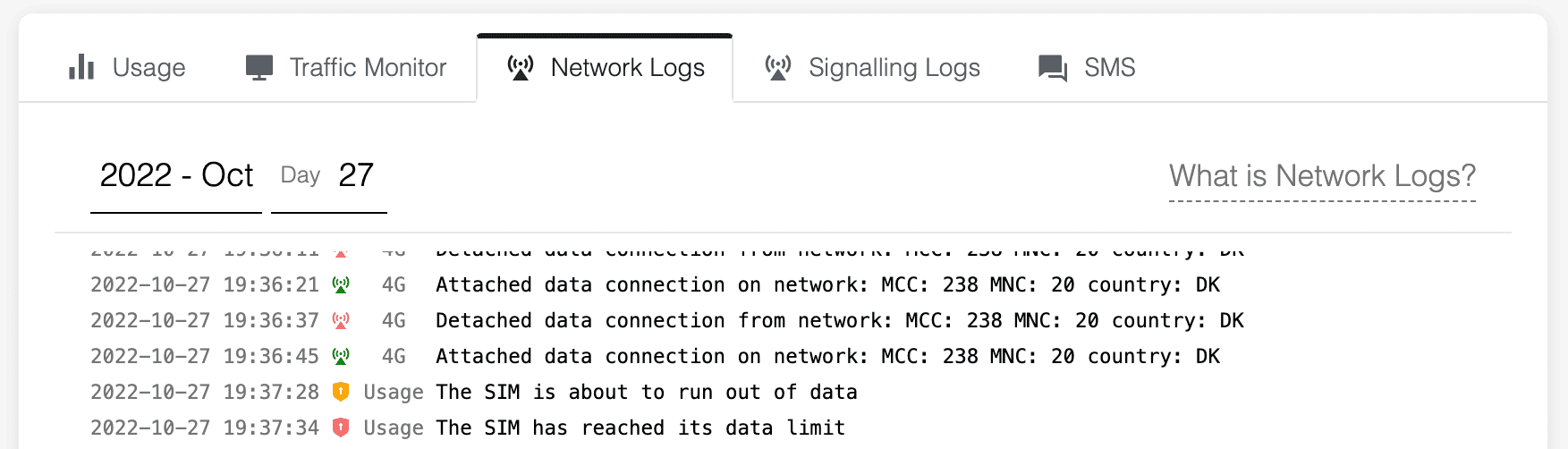Viewport: 1568px width, 449px height.
Task: Switch to the Signalling Logs tab
Action: point(894,68)
